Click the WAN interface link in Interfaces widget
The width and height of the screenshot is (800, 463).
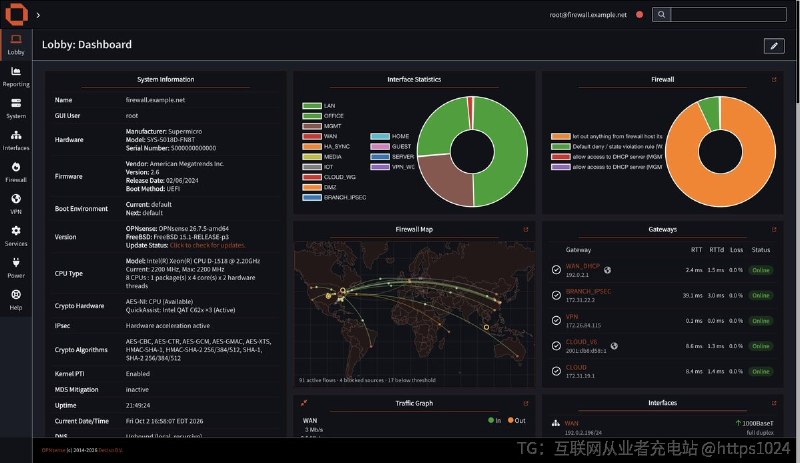click(571, 423)
